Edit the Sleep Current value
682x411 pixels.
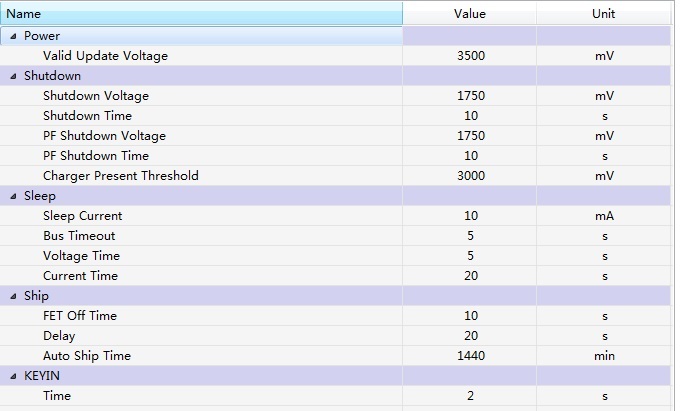click(470, 216)
